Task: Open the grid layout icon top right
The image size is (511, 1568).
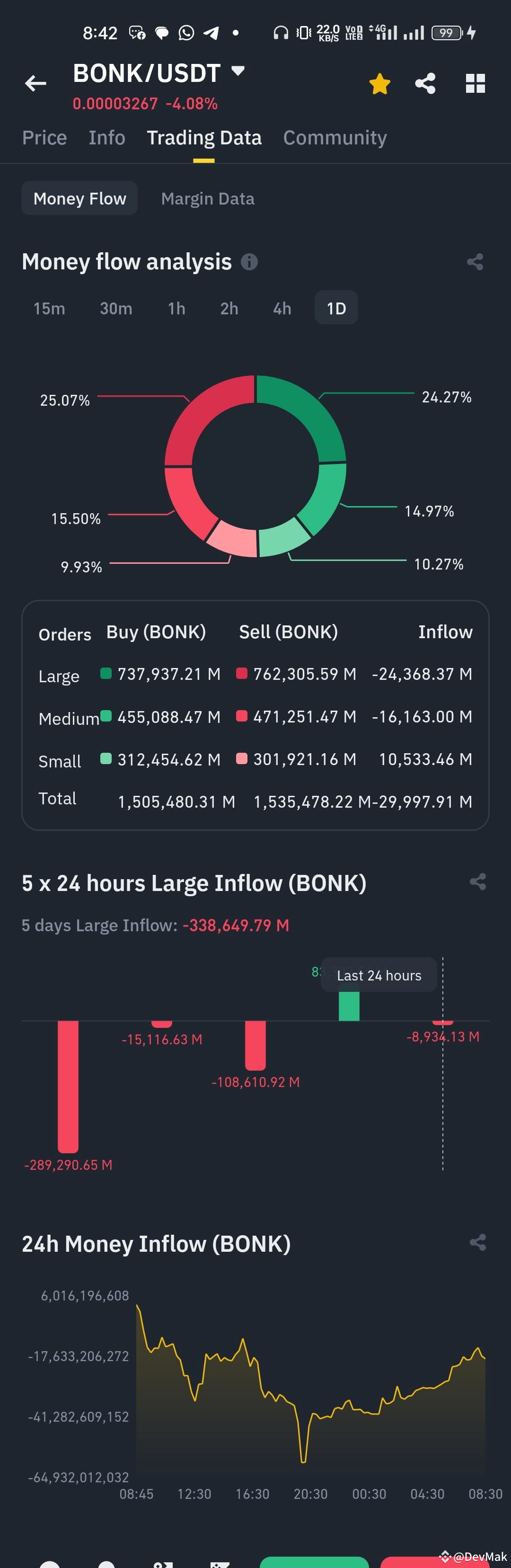Action: pyautogui.click(x=475, y=83)
